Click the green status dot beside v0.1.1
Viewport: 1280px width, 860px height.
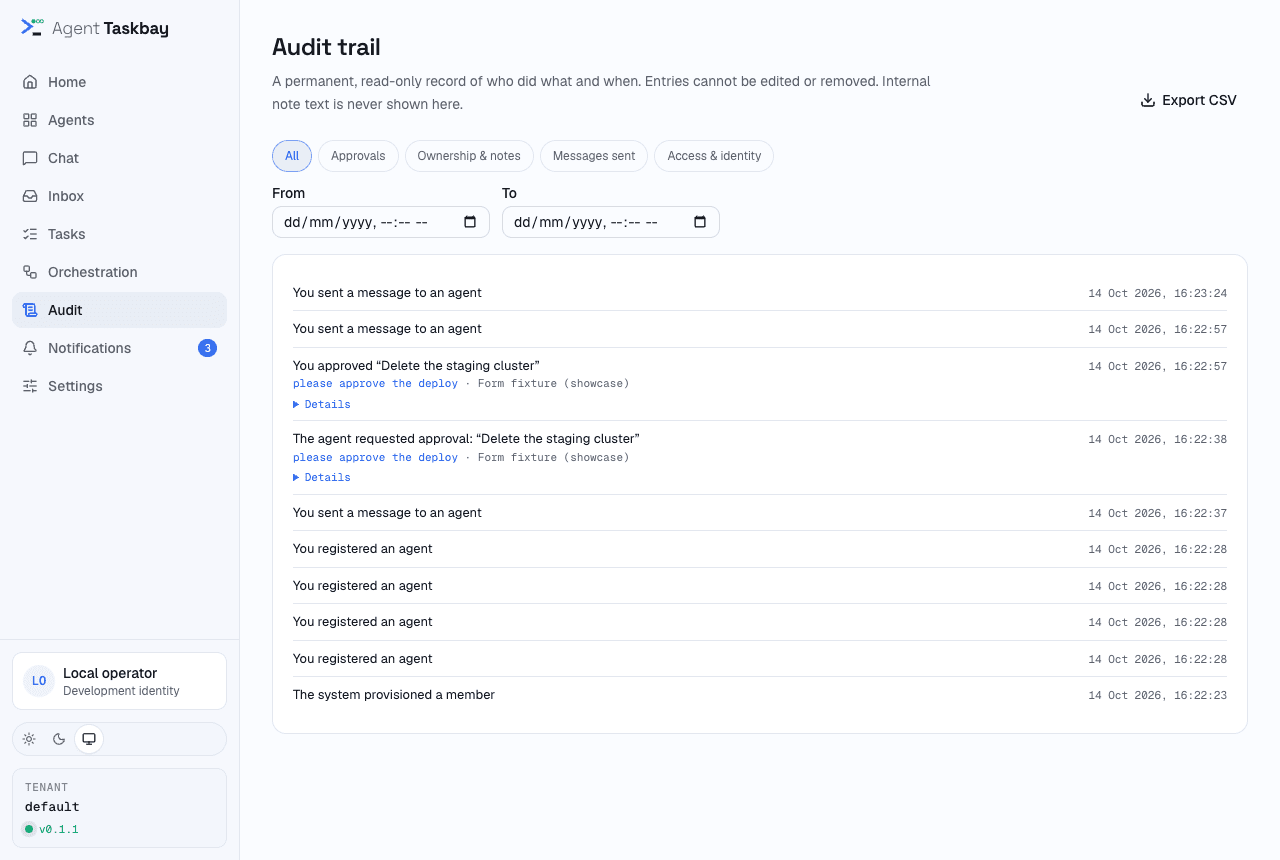pos(29,829)
